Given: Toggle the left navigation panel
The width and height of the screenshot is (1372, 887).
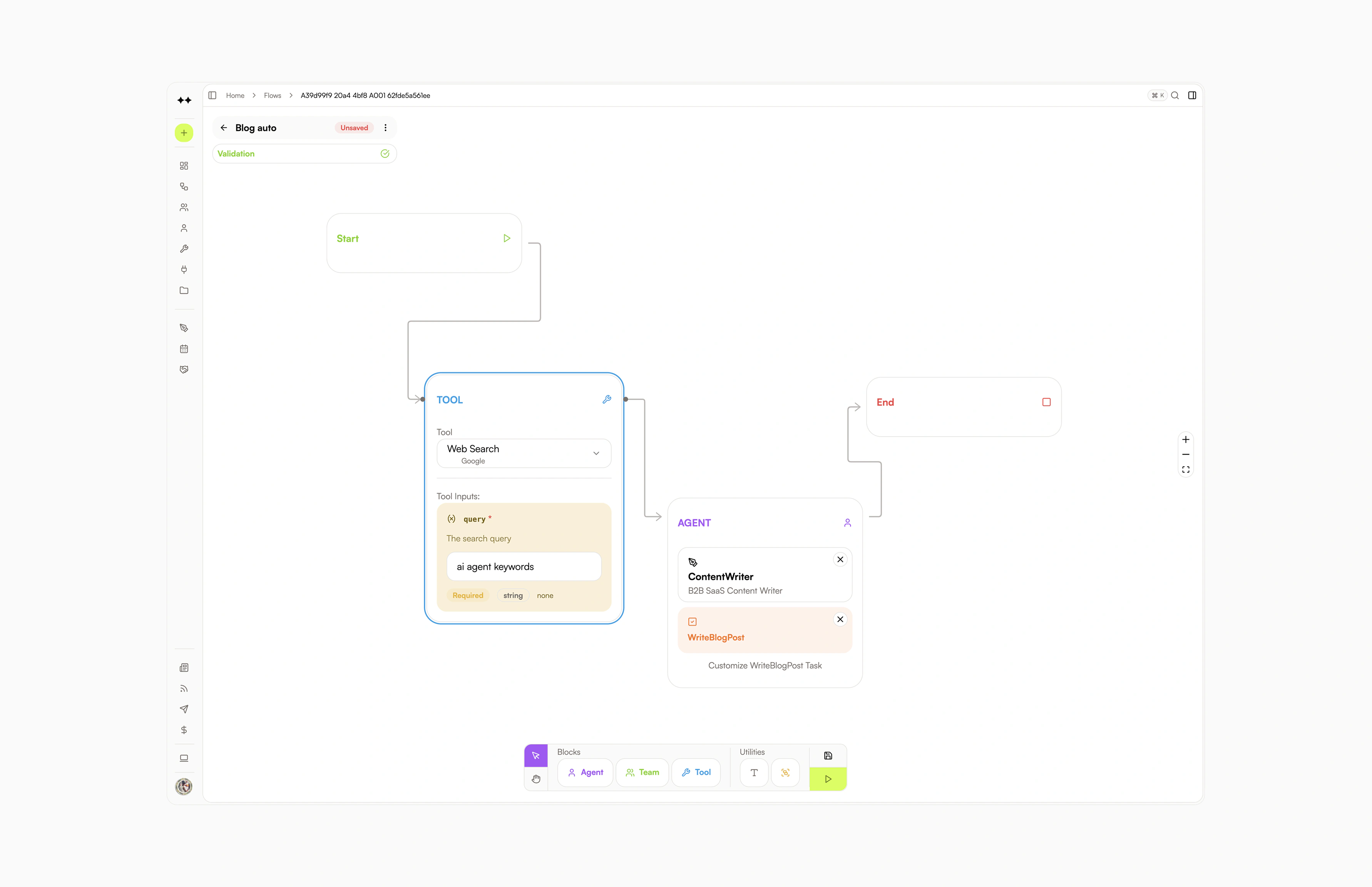Looking at the screenshot, I should coord(212,95).
